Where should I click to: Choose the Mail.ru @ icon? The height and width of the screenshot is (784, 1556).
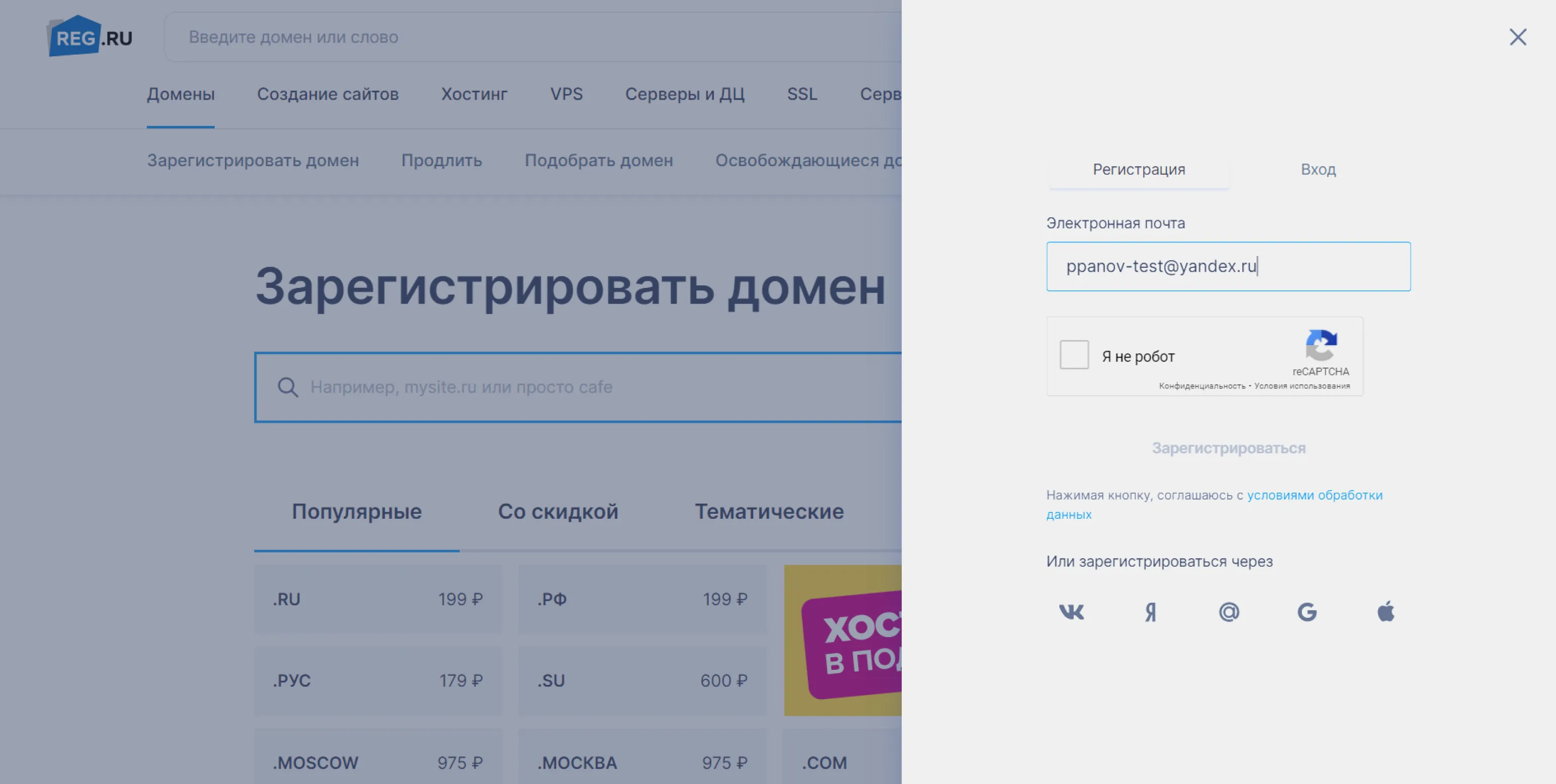1229,612
